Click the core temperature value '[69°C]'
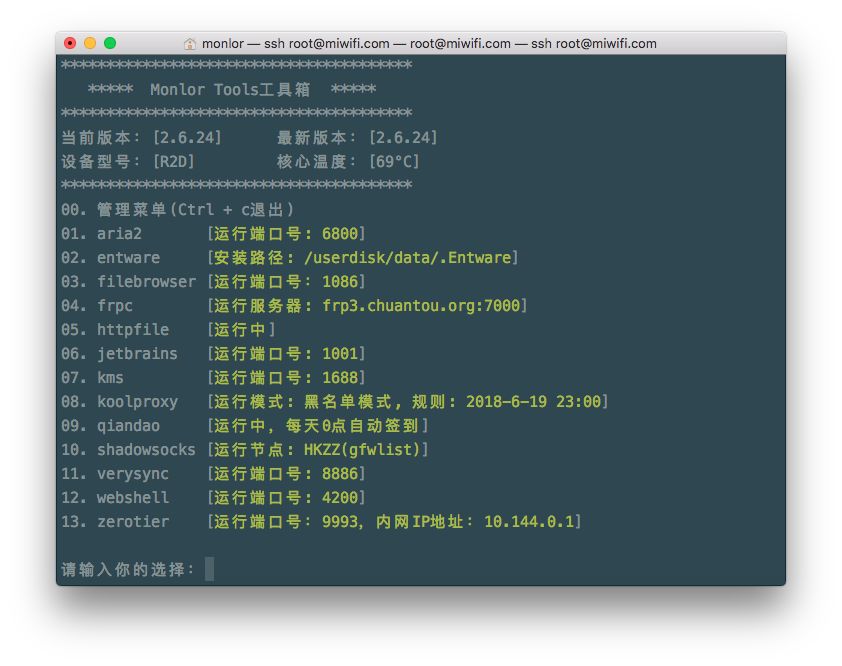 394,161
